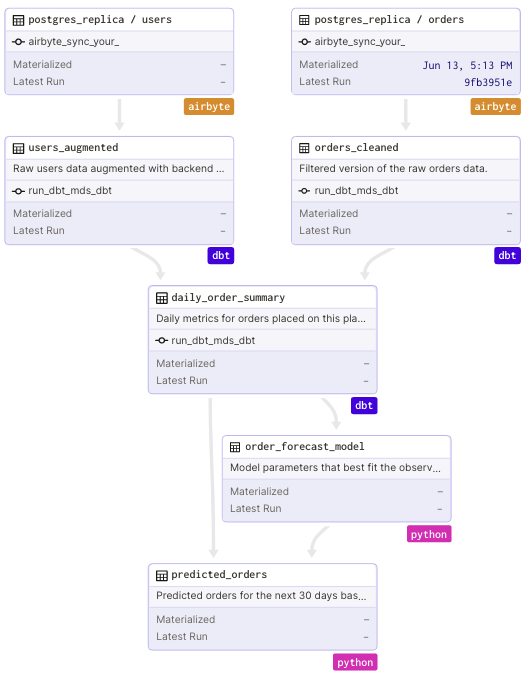Click the table icon on daily_order_summary node
The height and width of the screenshot is (678, 525).
(161, 298)
